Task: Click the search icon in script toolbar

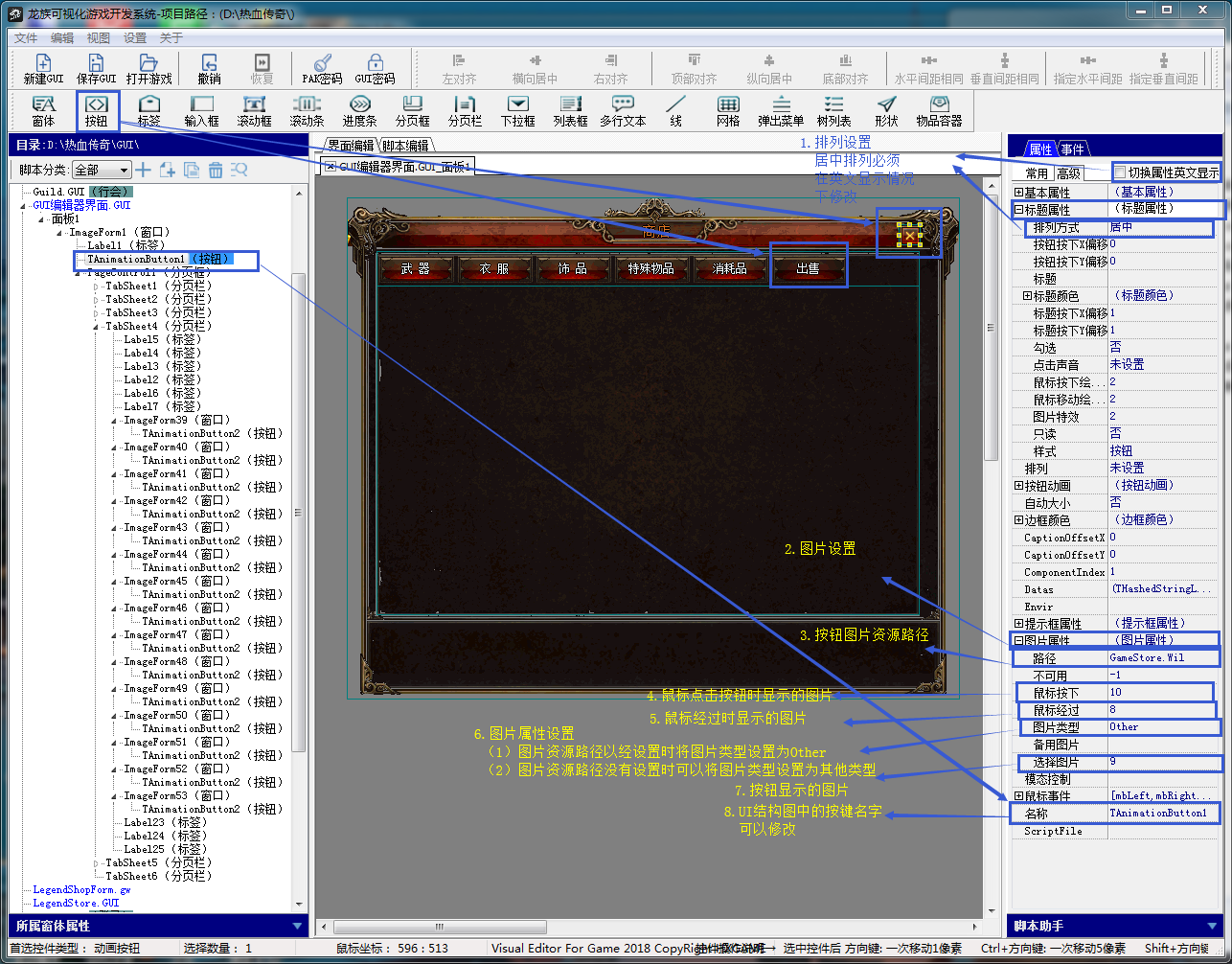Action: [239, 170]
